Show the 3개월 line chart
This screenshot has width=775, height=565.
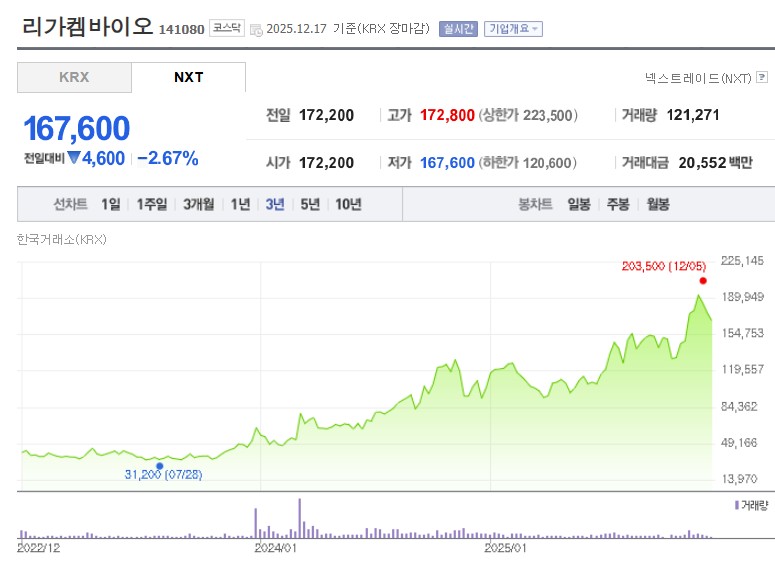199,204
